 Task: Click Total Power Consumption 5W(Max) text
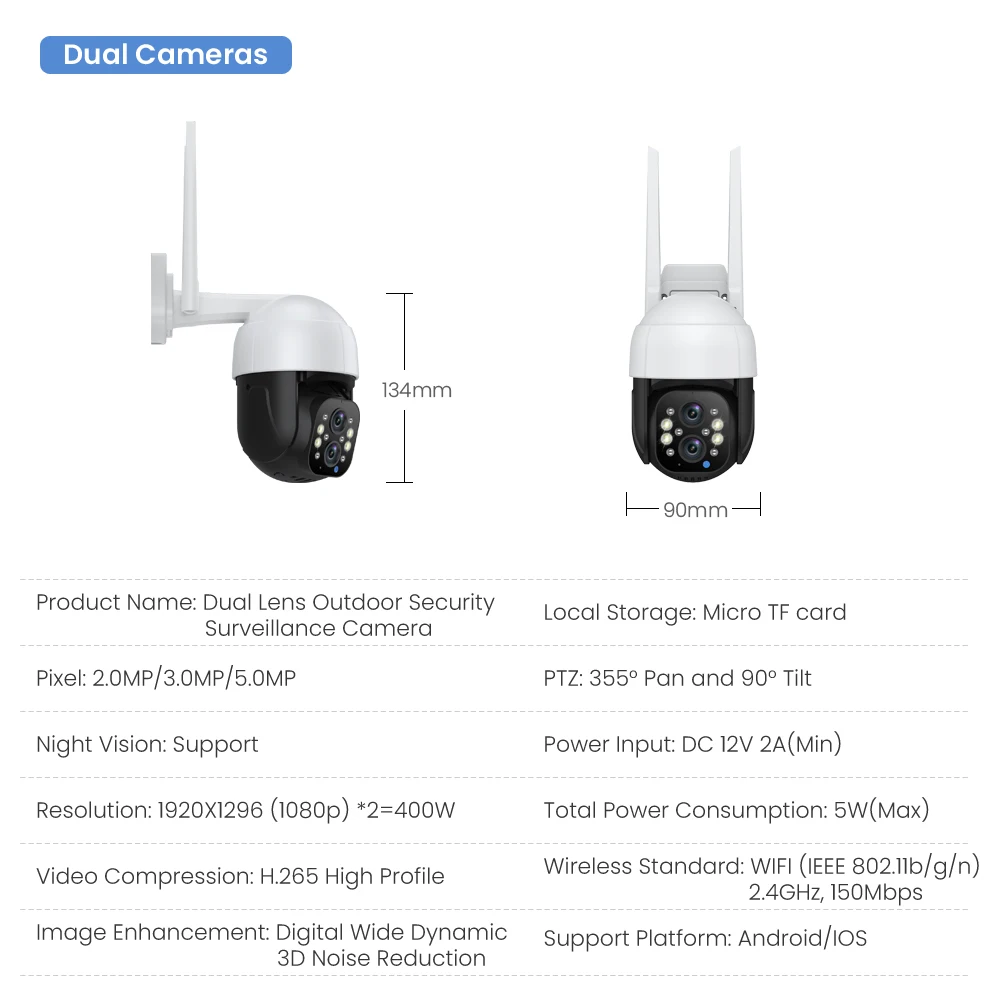click(737, 810)
